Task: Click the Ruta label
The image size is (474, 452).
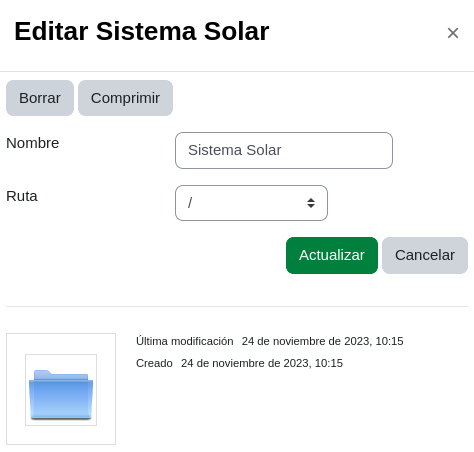Action: click(x=22, y=196)
